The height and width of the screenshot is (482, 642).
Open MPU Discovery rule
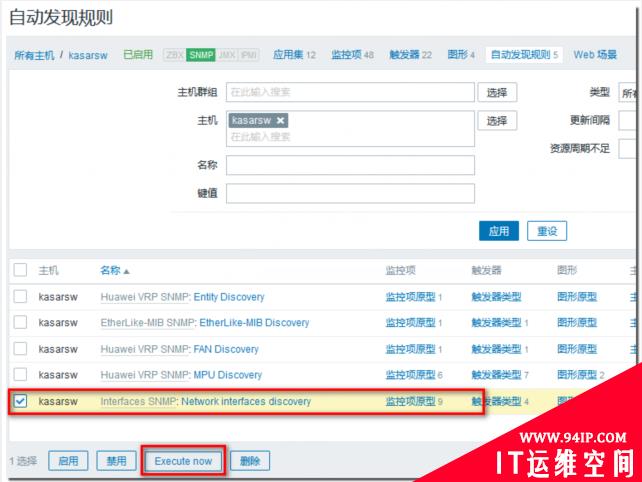coord(228,375)
